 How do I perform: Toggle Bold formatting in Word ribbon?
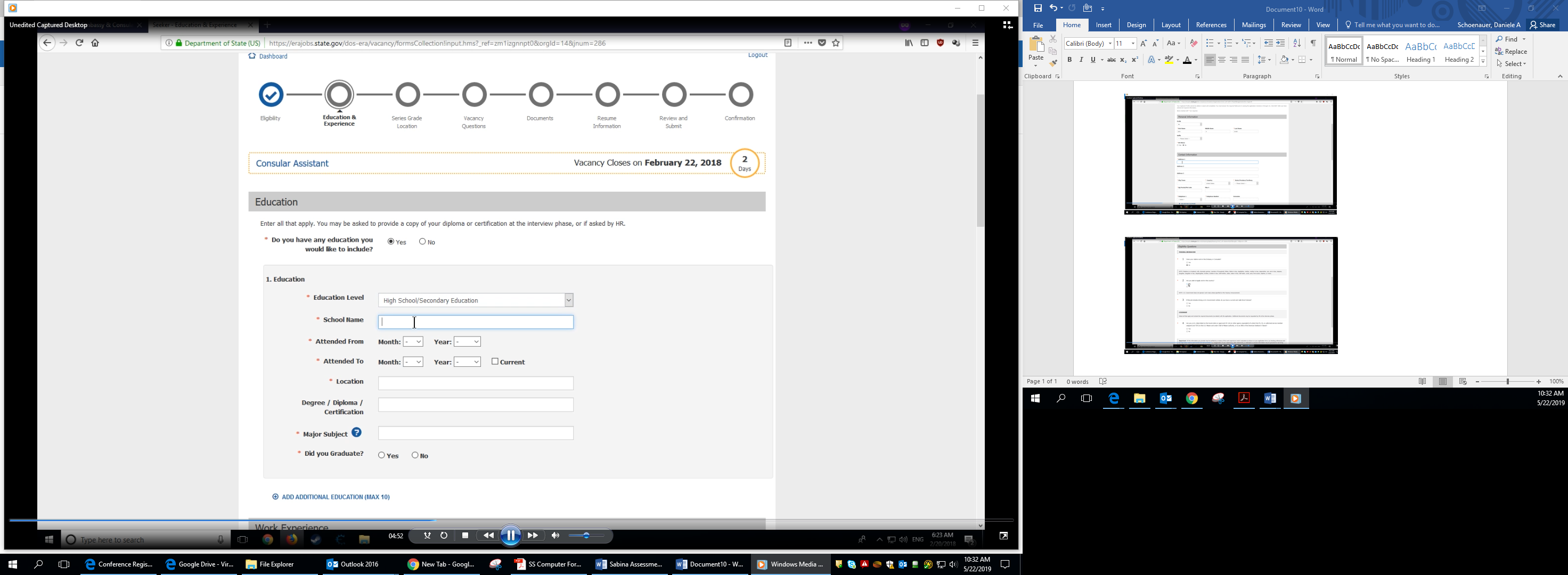click(1069, 60)
